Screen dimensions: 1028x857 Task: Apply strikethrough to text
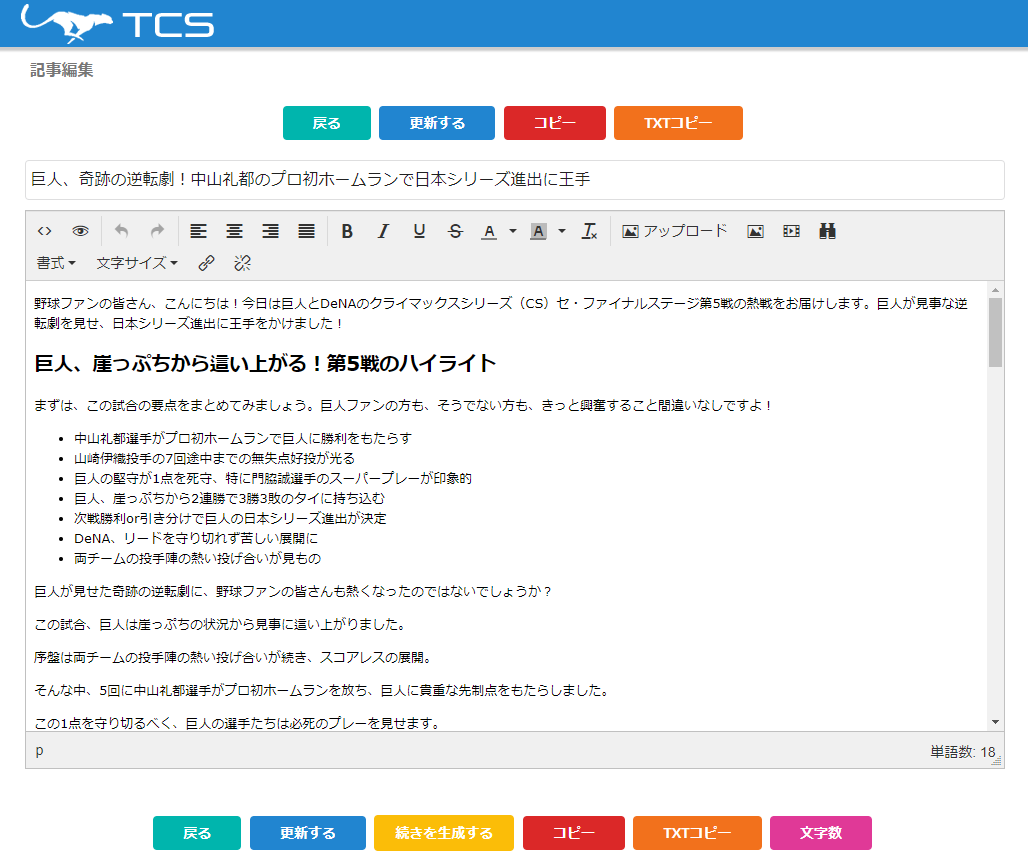click(x=455, y=231)
